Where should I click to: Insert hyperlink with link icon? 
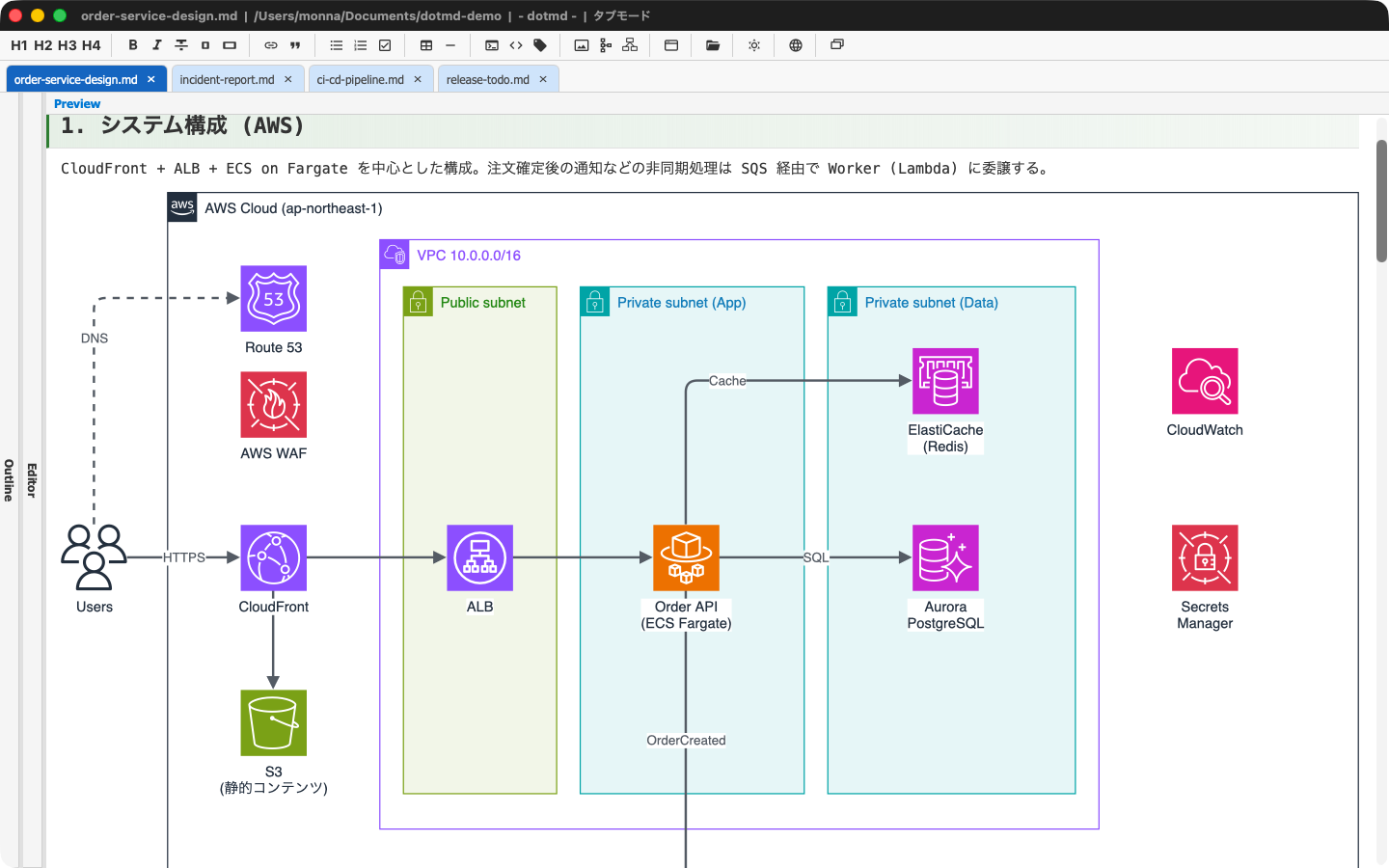tap(271, 45)
